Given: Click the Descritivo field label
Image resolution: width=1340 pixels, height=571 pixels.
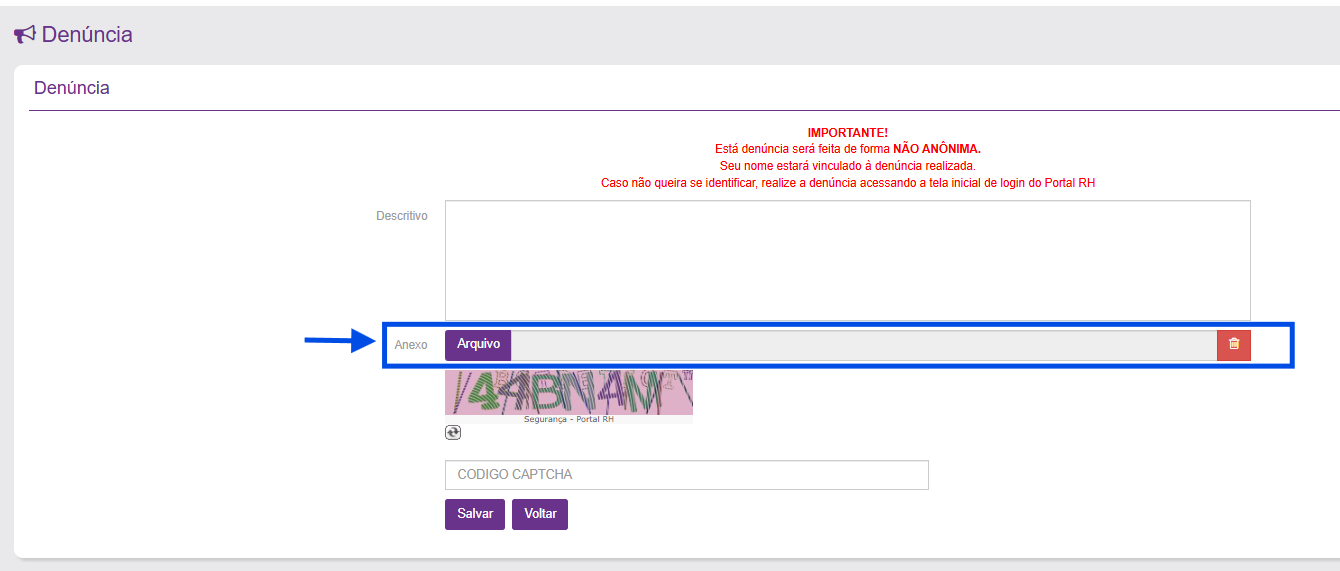Looking at the screenshot, I should click(x=401, y=216).
